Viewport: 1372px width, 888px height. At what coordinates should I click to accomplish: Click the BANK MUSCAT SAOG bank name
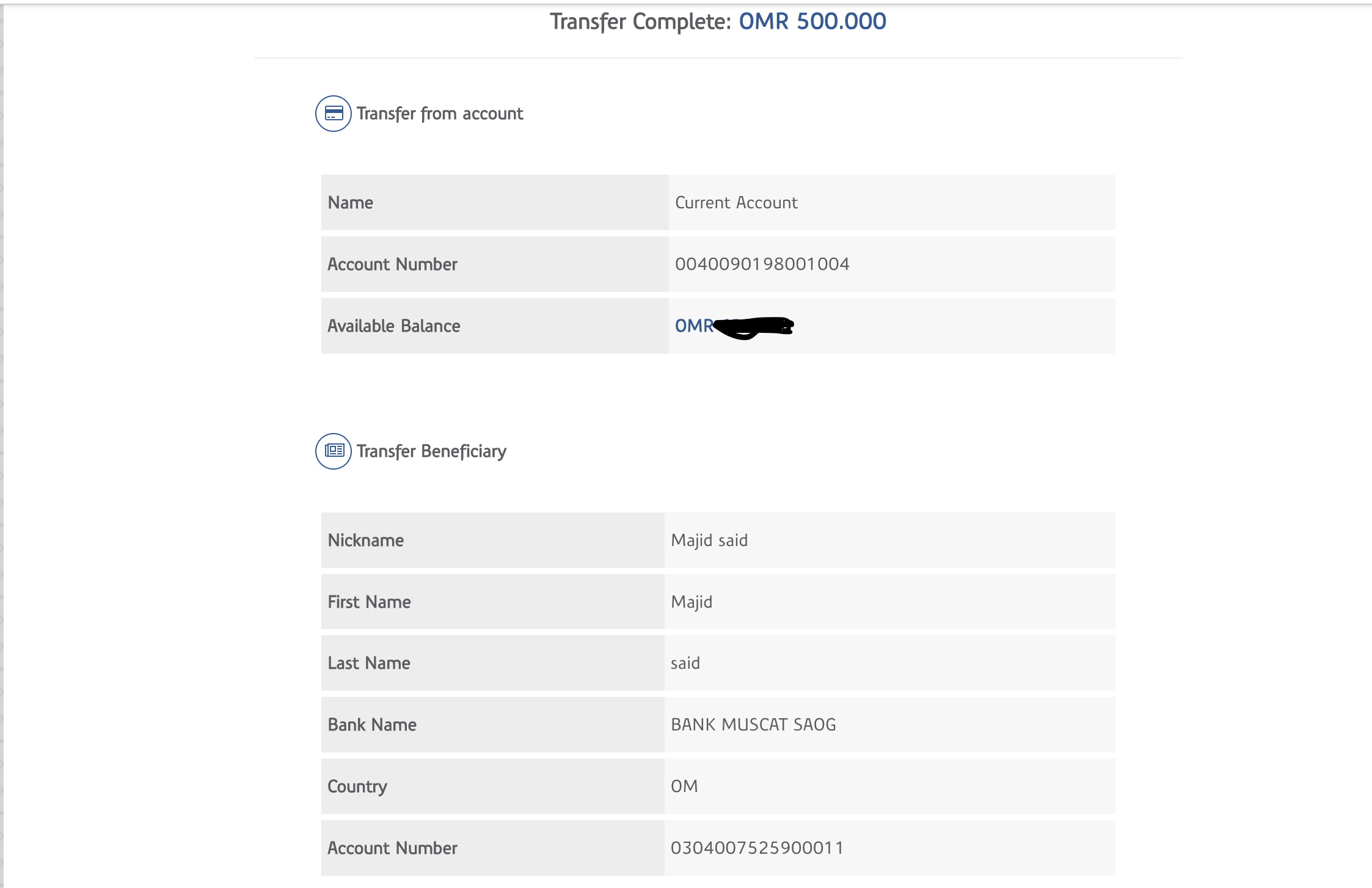point(753,725)
